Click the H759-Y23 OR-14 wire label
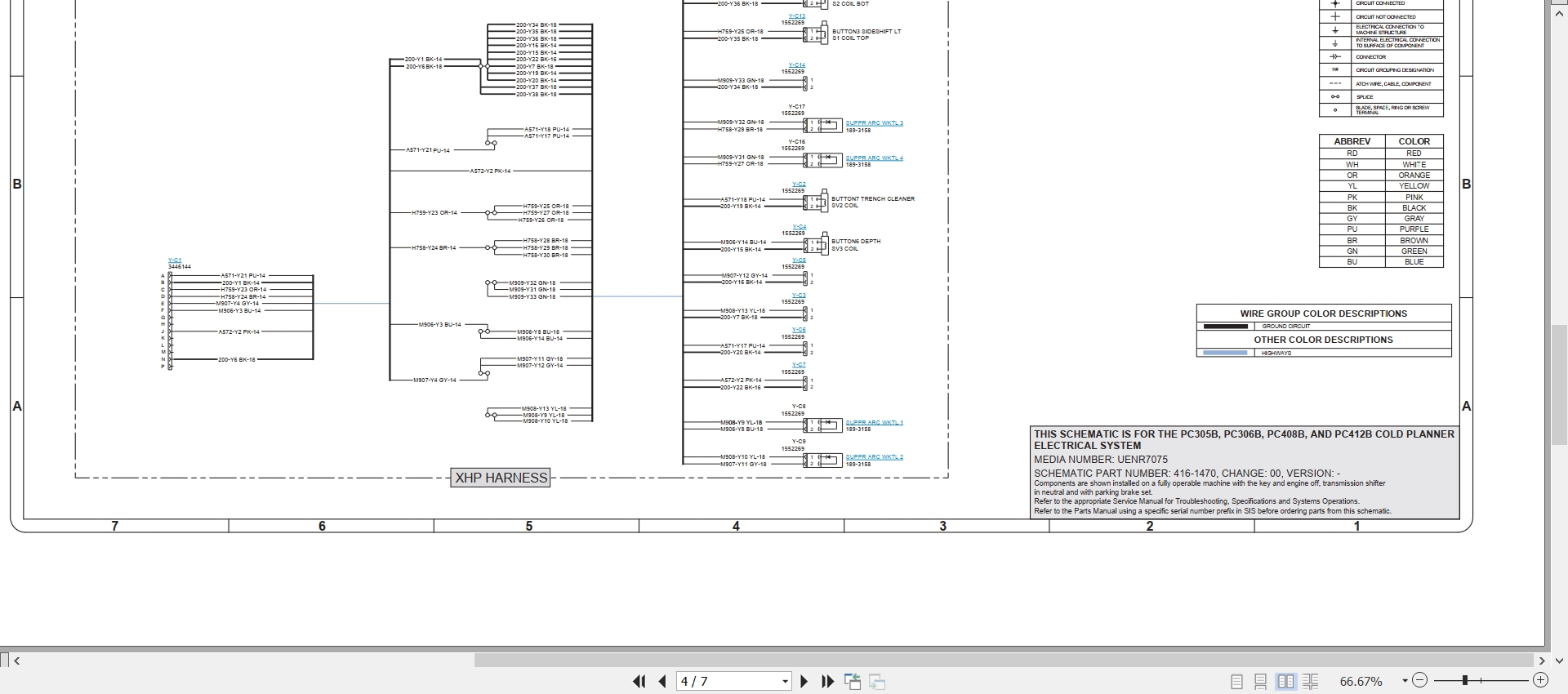This screenshot has height=694, width=1568. (x=434, y=213)
